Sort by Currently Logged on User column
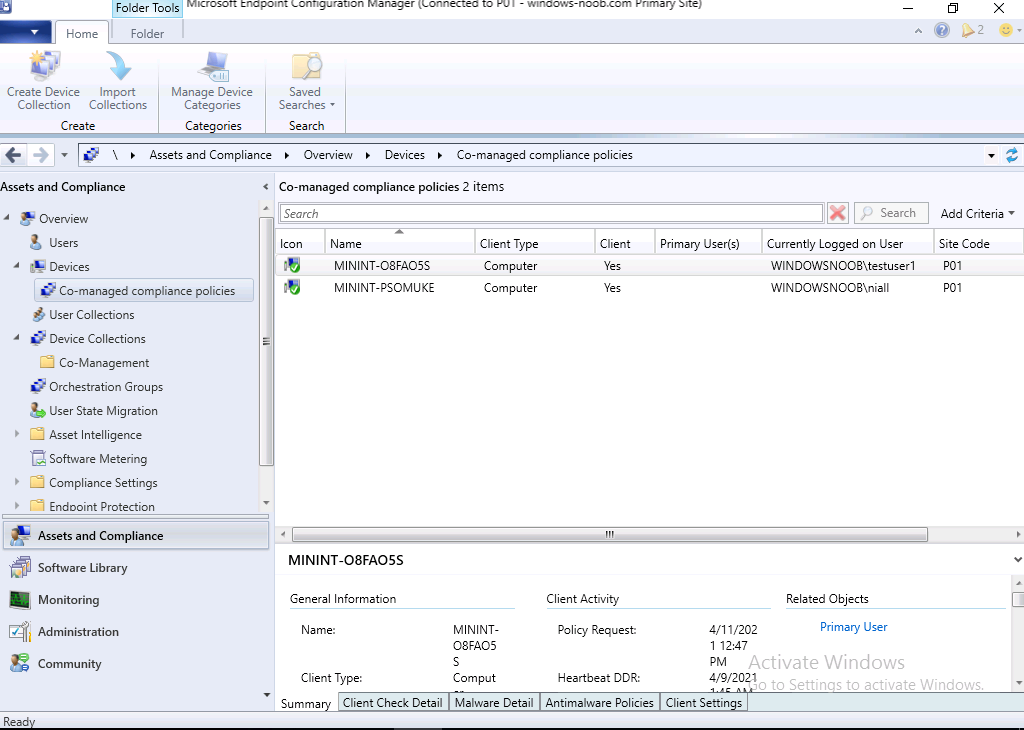 (x=848, y=243)
